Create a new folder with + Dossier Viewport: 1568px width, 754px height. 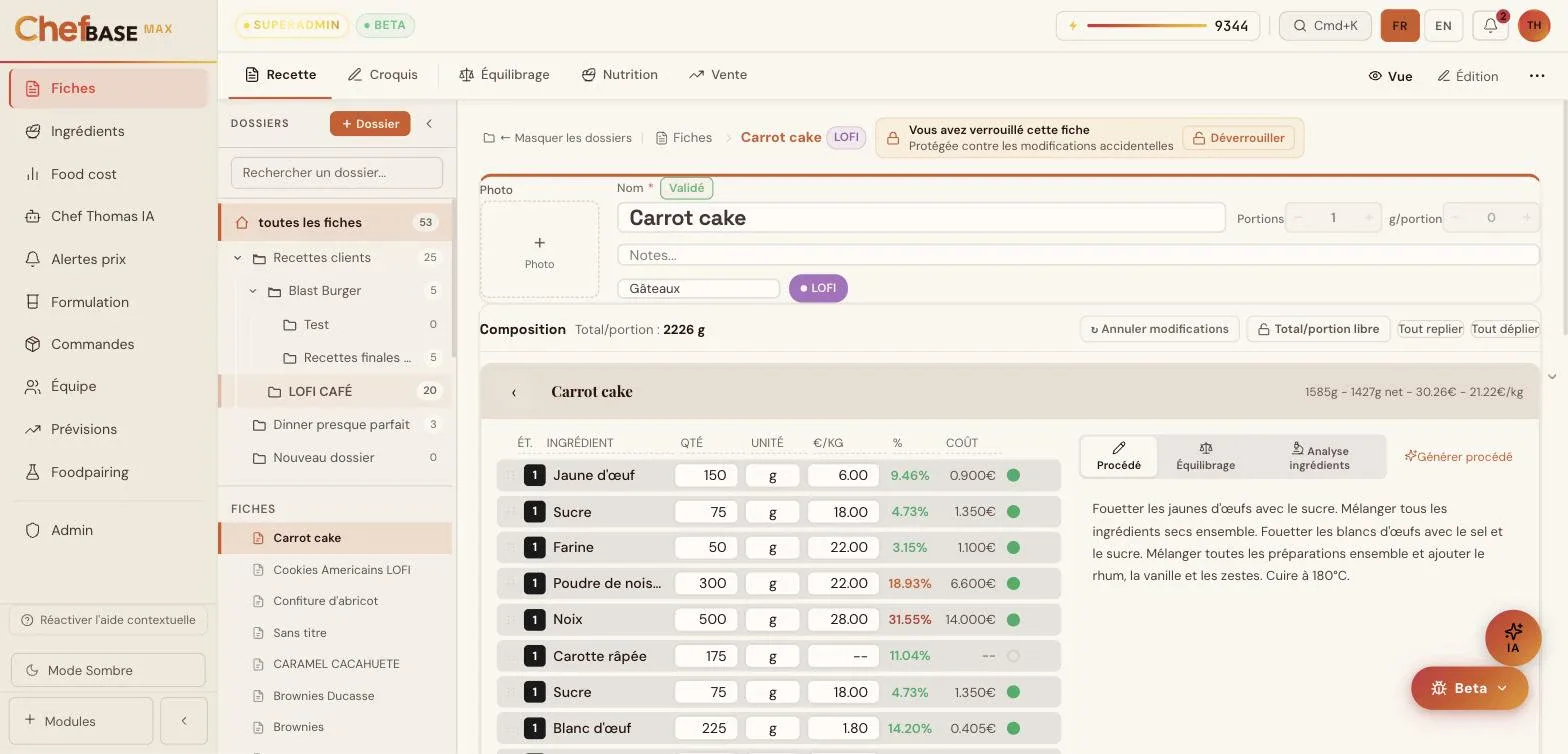pyautogui.click(x=370, y=124)
